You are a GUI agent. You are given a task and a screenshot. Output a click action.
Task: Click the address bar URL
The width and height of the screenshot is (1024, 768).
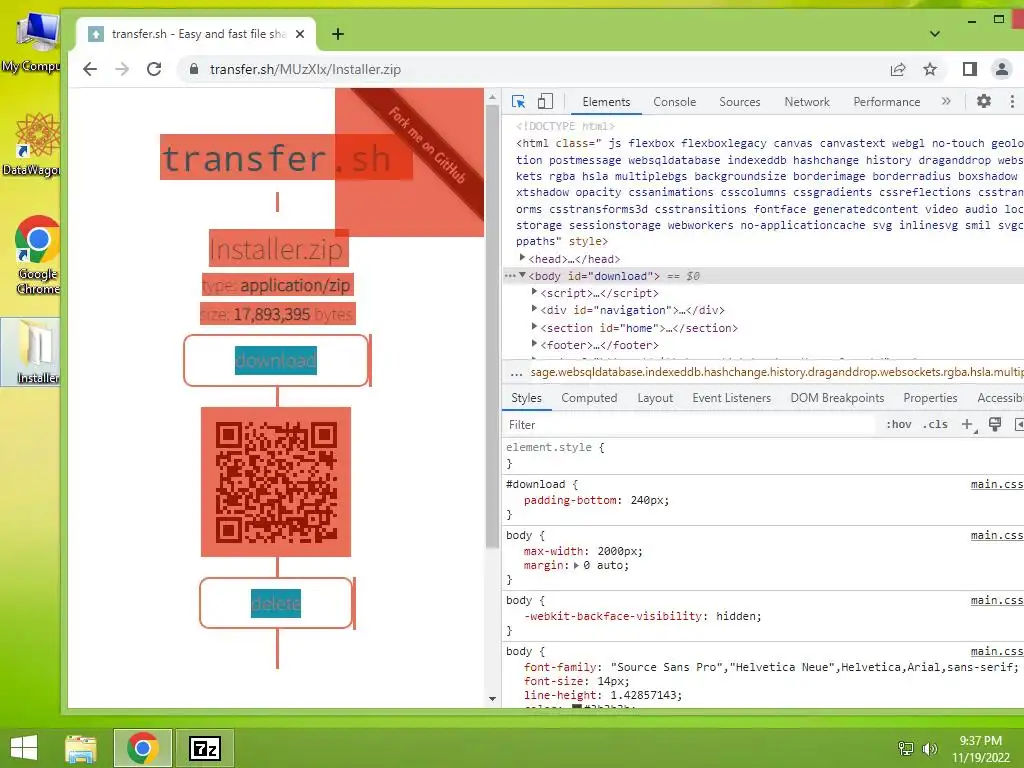305,69
